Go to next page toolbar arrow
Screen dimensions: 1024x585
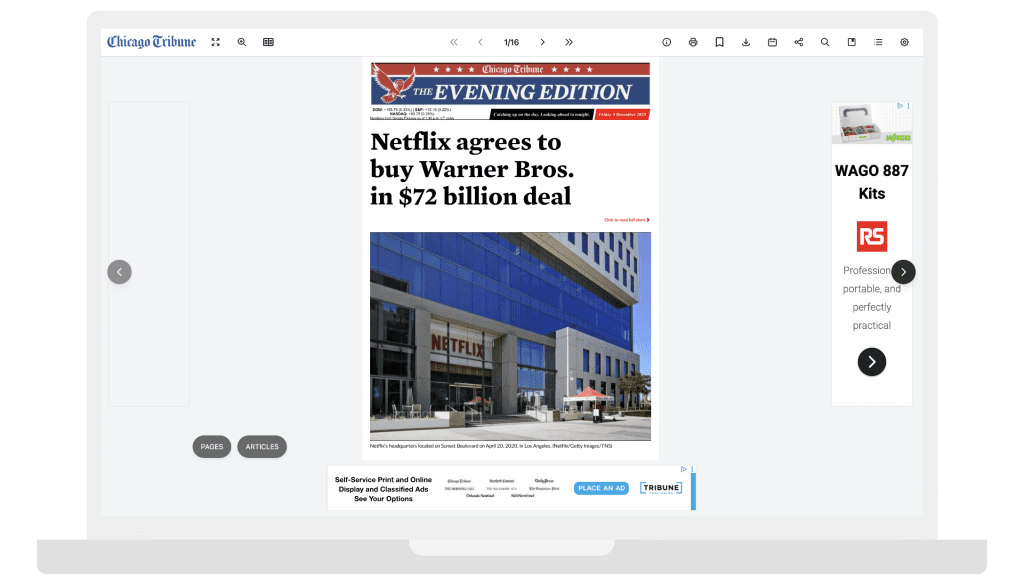pos(542,42)
